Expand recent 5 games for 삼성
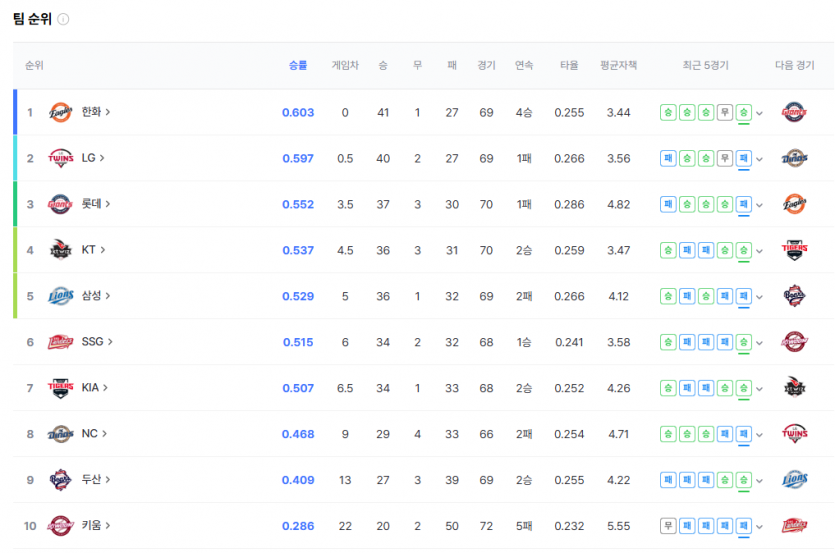Screen dimensions: 835x553 [759, 297]
